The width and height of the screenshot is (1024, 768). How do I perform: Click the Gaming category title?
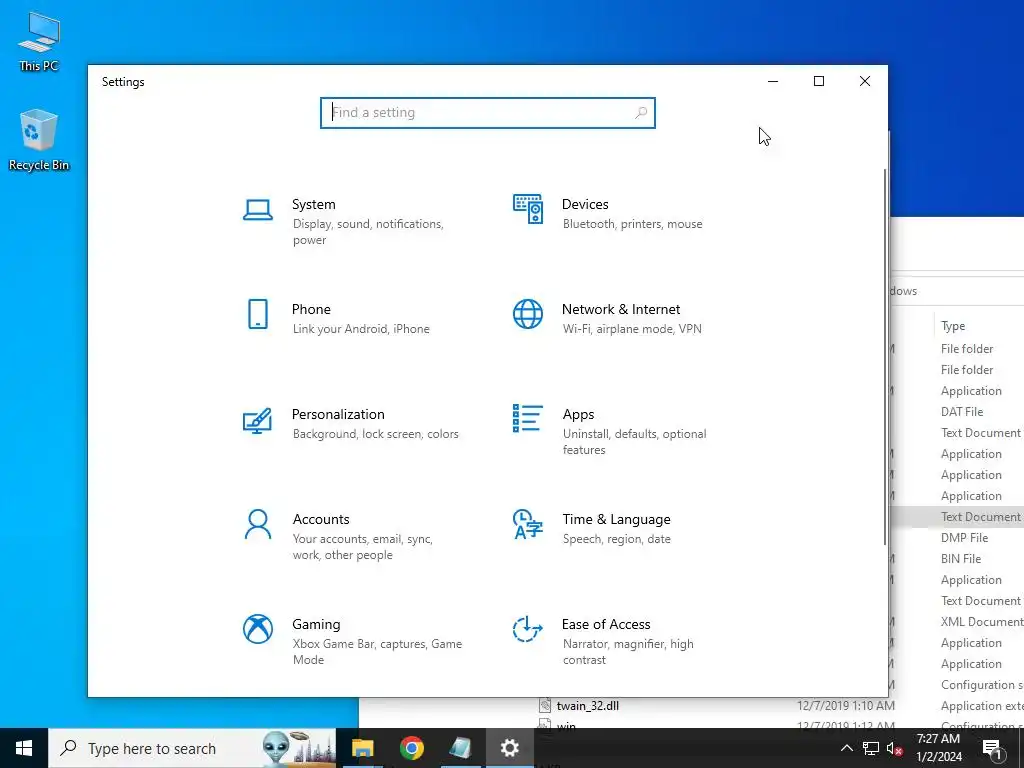(x=316, y=624)
